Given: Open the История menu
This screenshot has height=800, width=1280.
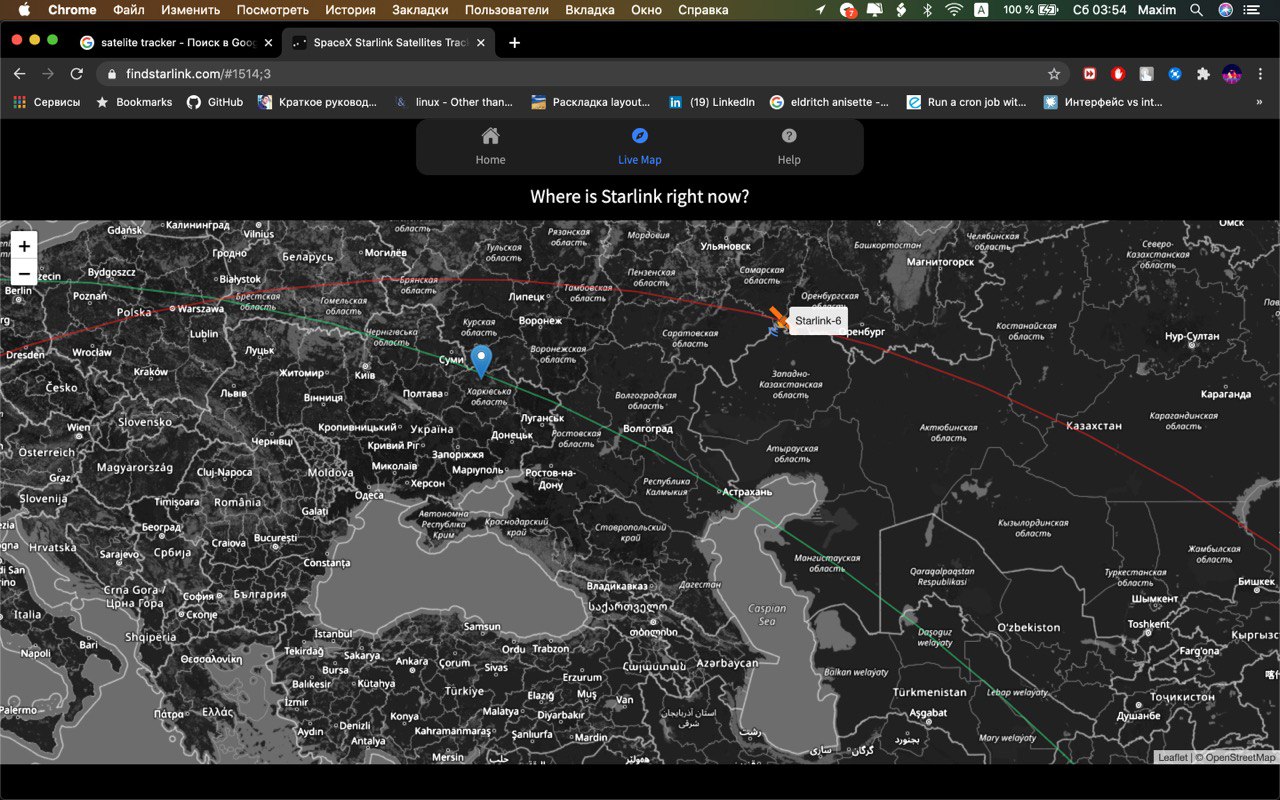Looking at the screenshot, I should tap(350, 10).
